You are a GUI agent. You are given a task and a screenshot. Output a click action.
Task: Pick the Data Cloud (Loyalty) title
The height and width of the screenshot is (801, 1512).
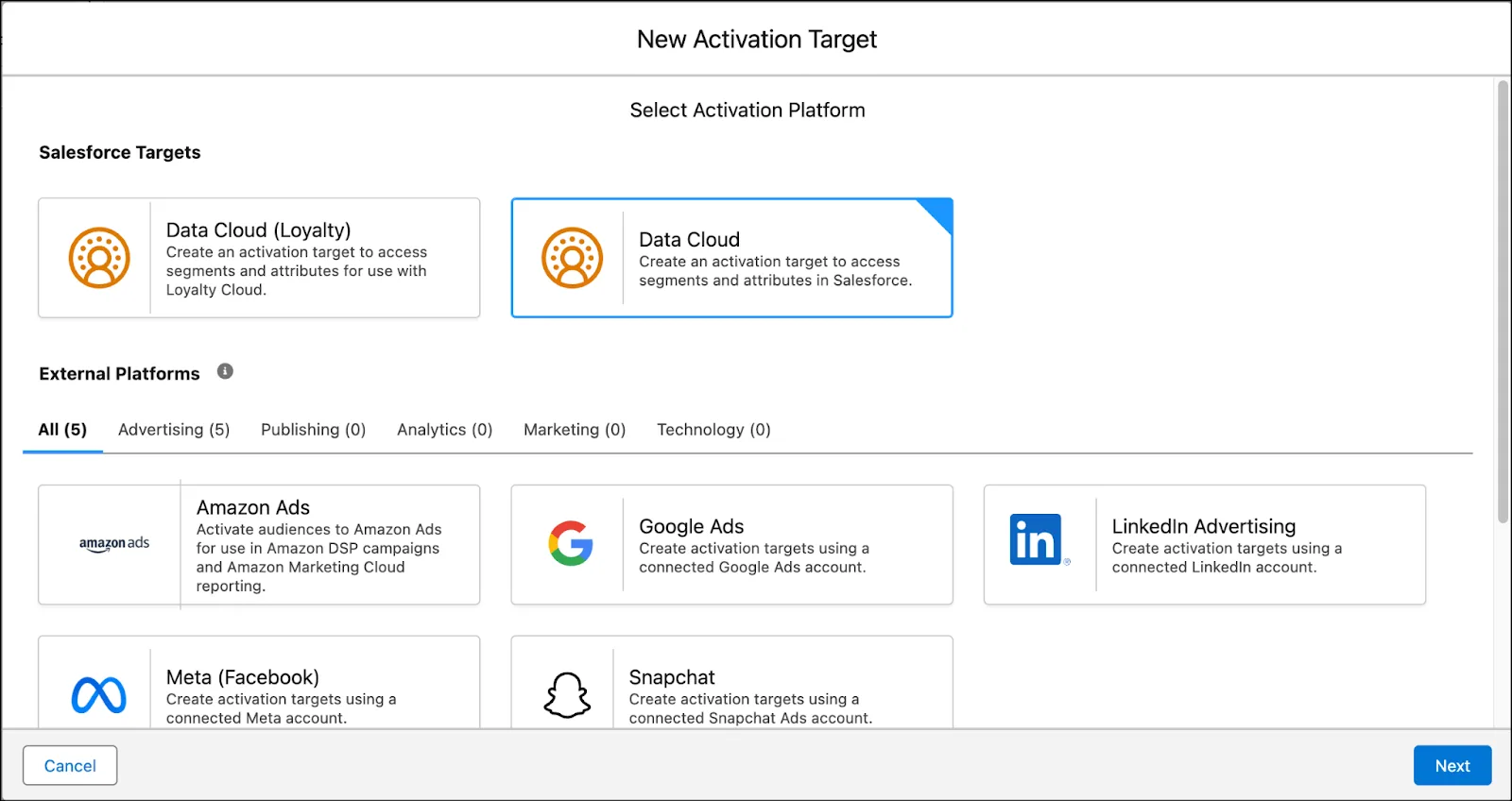[258, 230]
